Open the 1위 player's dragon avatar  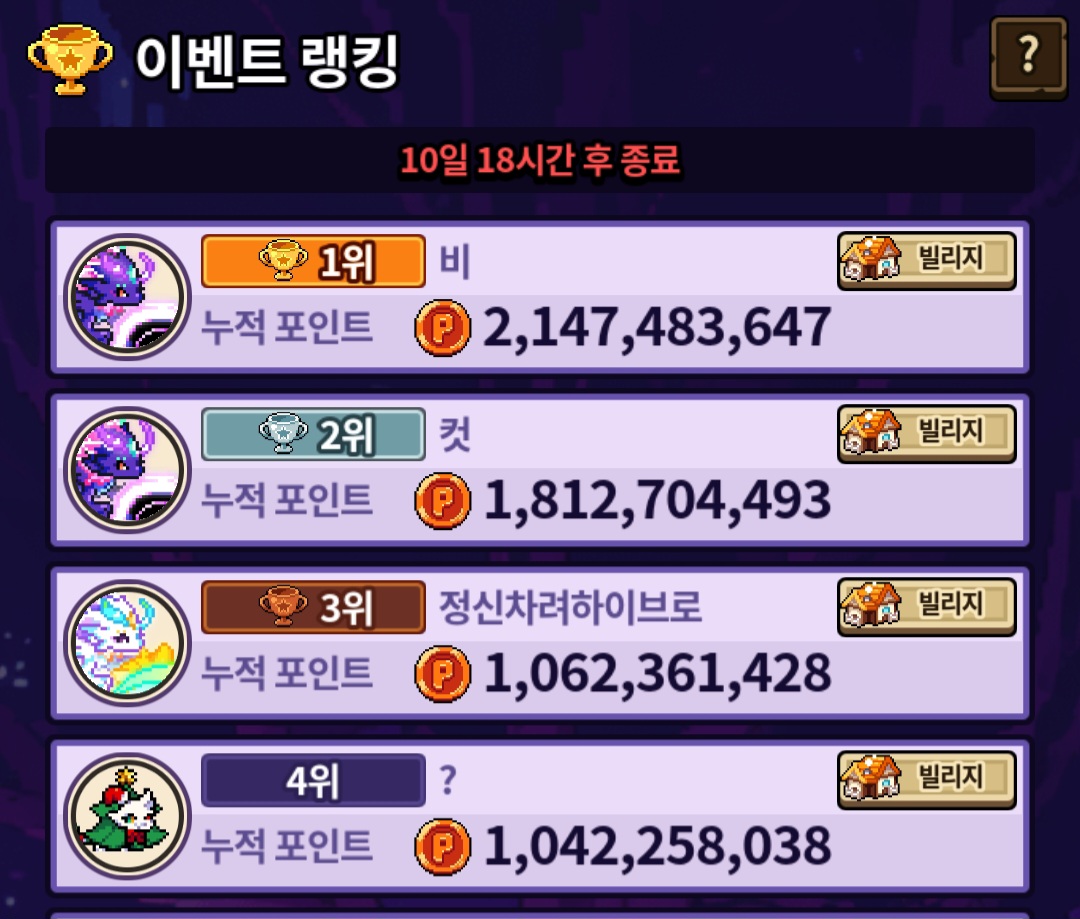coord(127,297)
